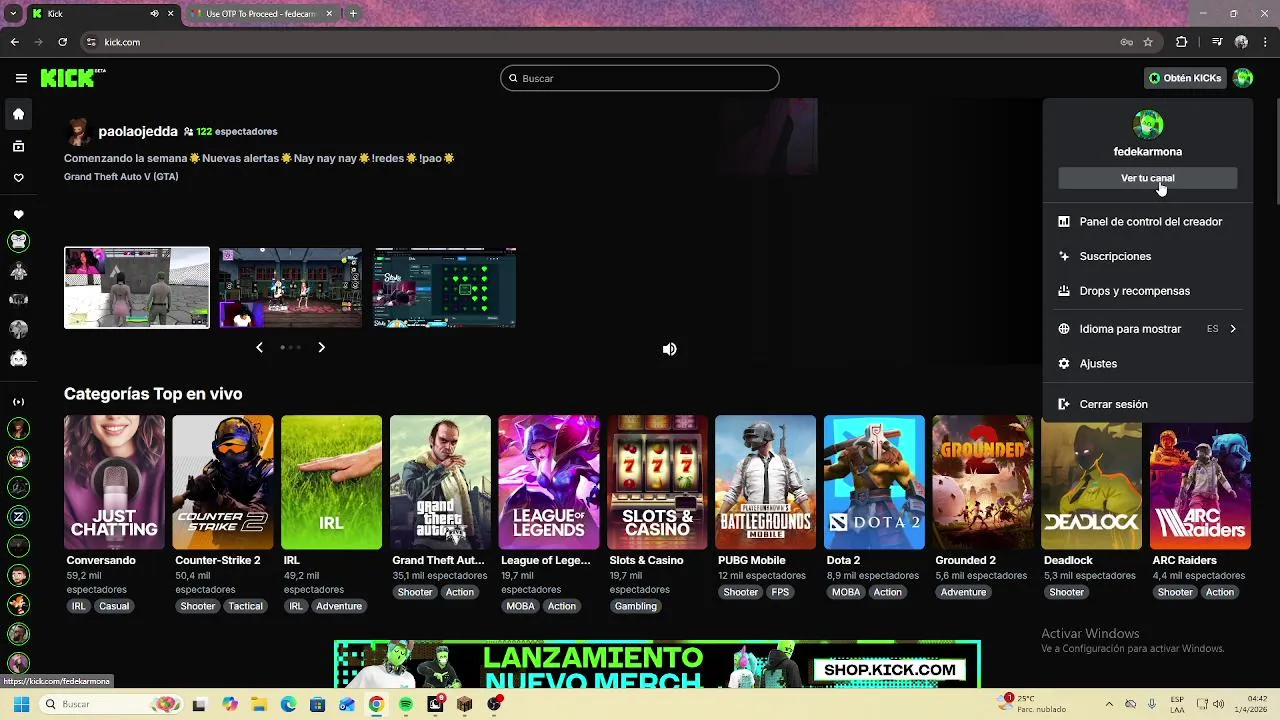
Task: Open a new browser tab with the plus button
Action: coord(353,14)
